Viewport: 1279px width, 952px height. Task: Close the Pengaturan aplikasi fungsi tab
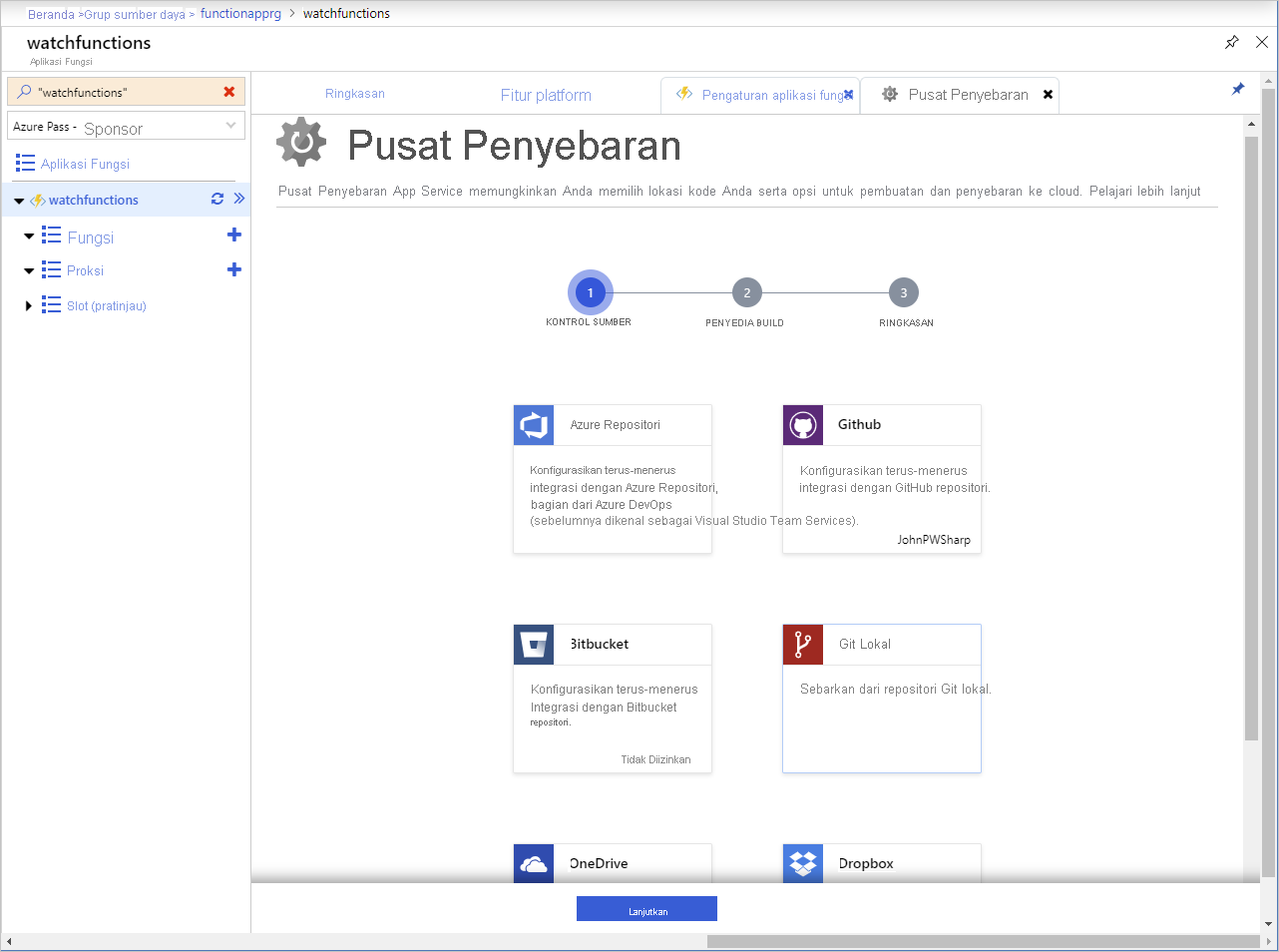tap(849, 95)
